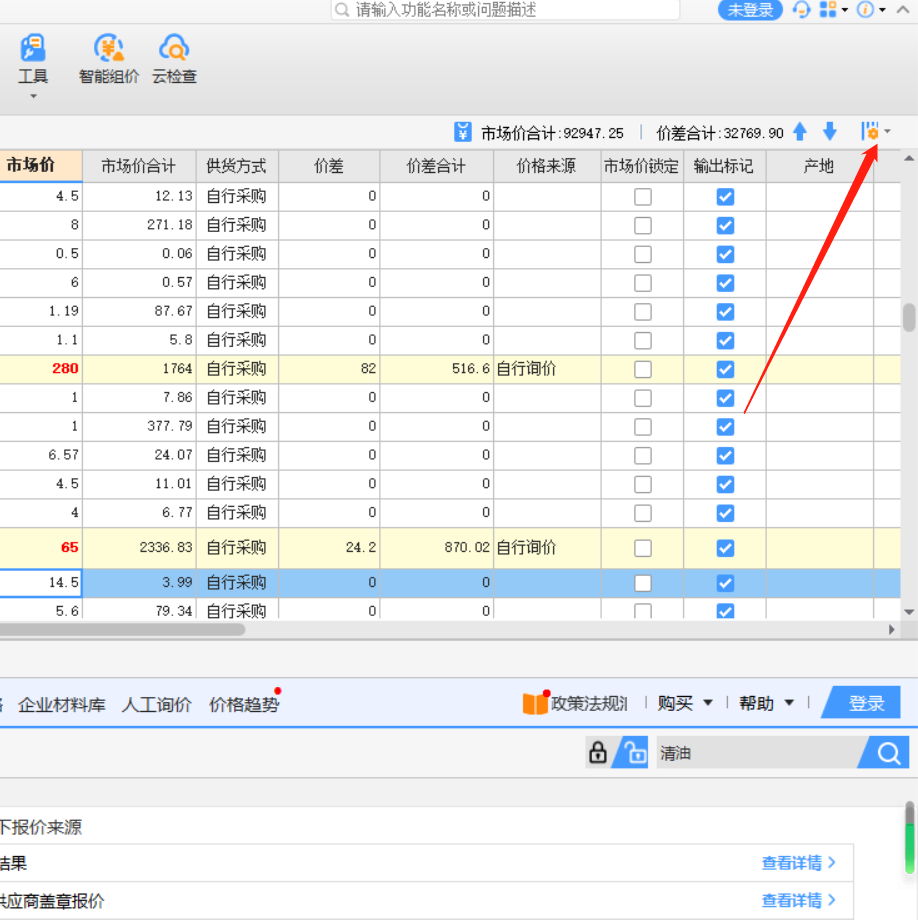Uncheck 输出标记 for the 87.67 row
This screenshot has height=920, width=918.
coord(725,312)
